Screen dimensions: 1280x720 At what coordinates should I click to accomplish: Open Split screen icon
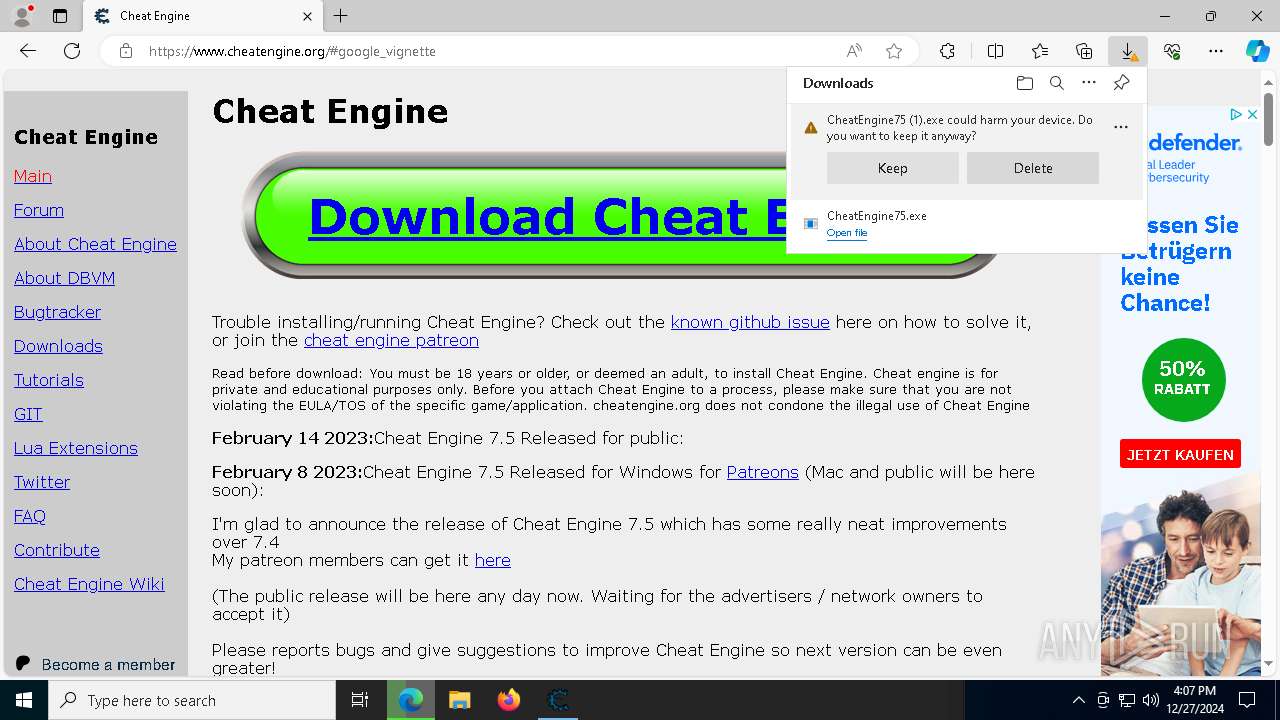(995, 51)
